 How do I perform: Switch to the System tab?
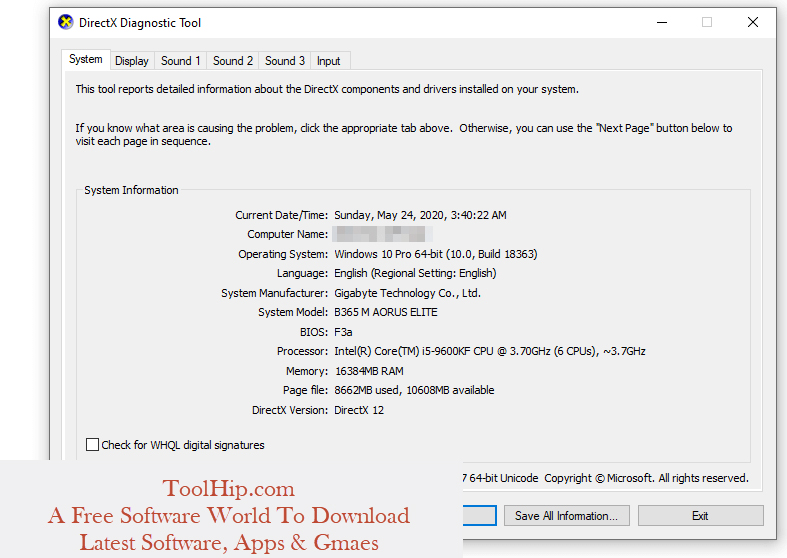click(86, 59)
